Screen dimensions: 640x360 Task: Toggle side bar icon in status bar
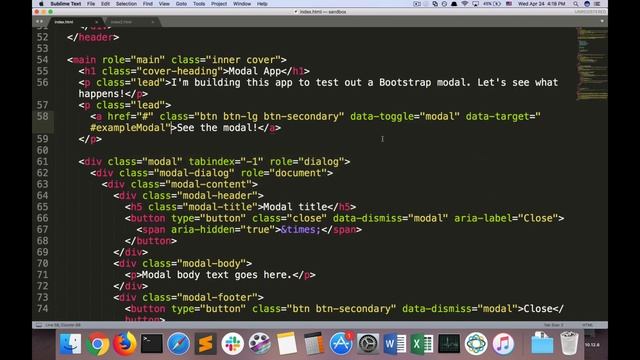pyautogui.click(x=39, y=325)
